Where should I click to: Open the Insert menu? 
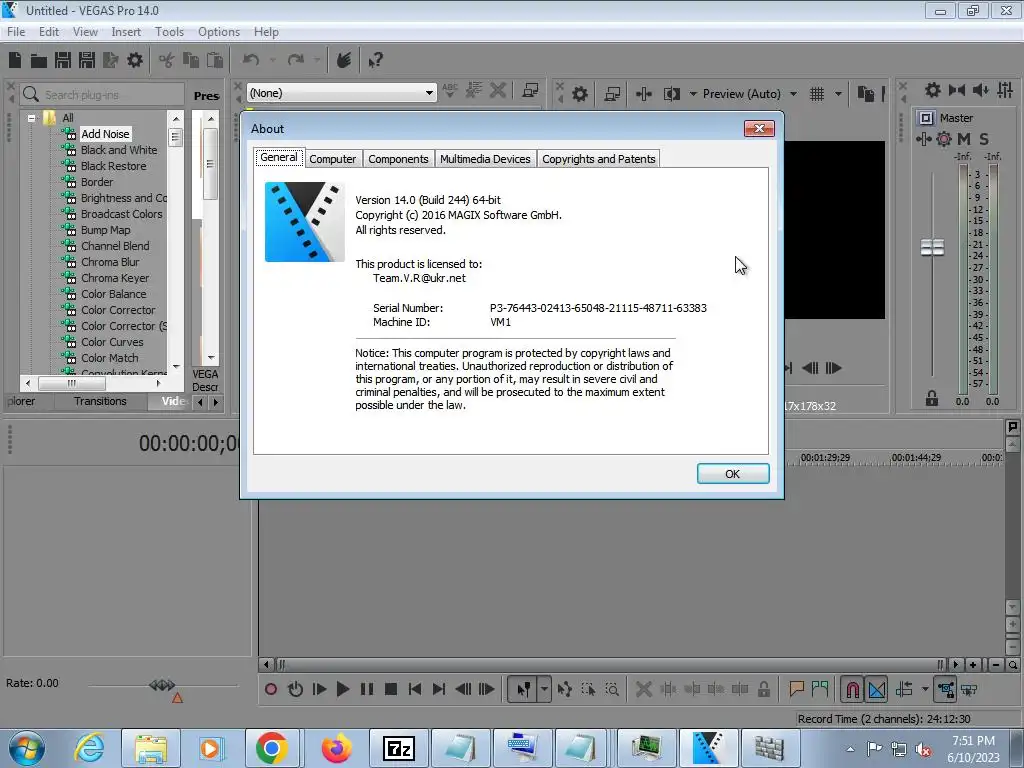(126, 31)
